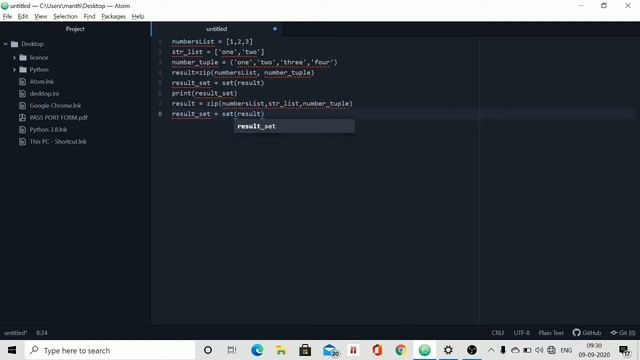Expand the licence folder
This screenshot has height=360, width=640.
tap(14, 58)
